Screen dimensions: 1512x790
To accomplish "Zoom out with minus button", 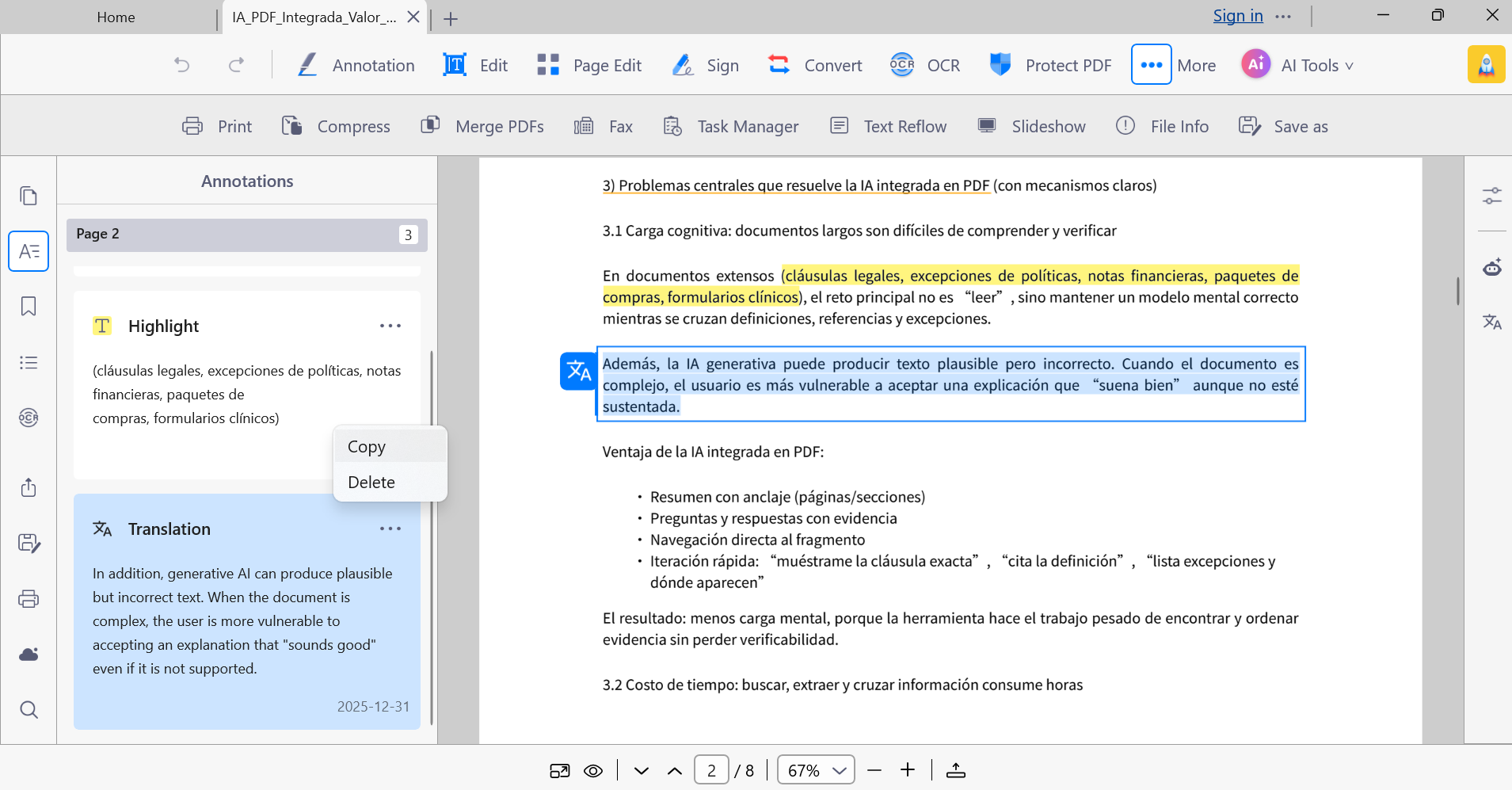I will coord(874,770).
